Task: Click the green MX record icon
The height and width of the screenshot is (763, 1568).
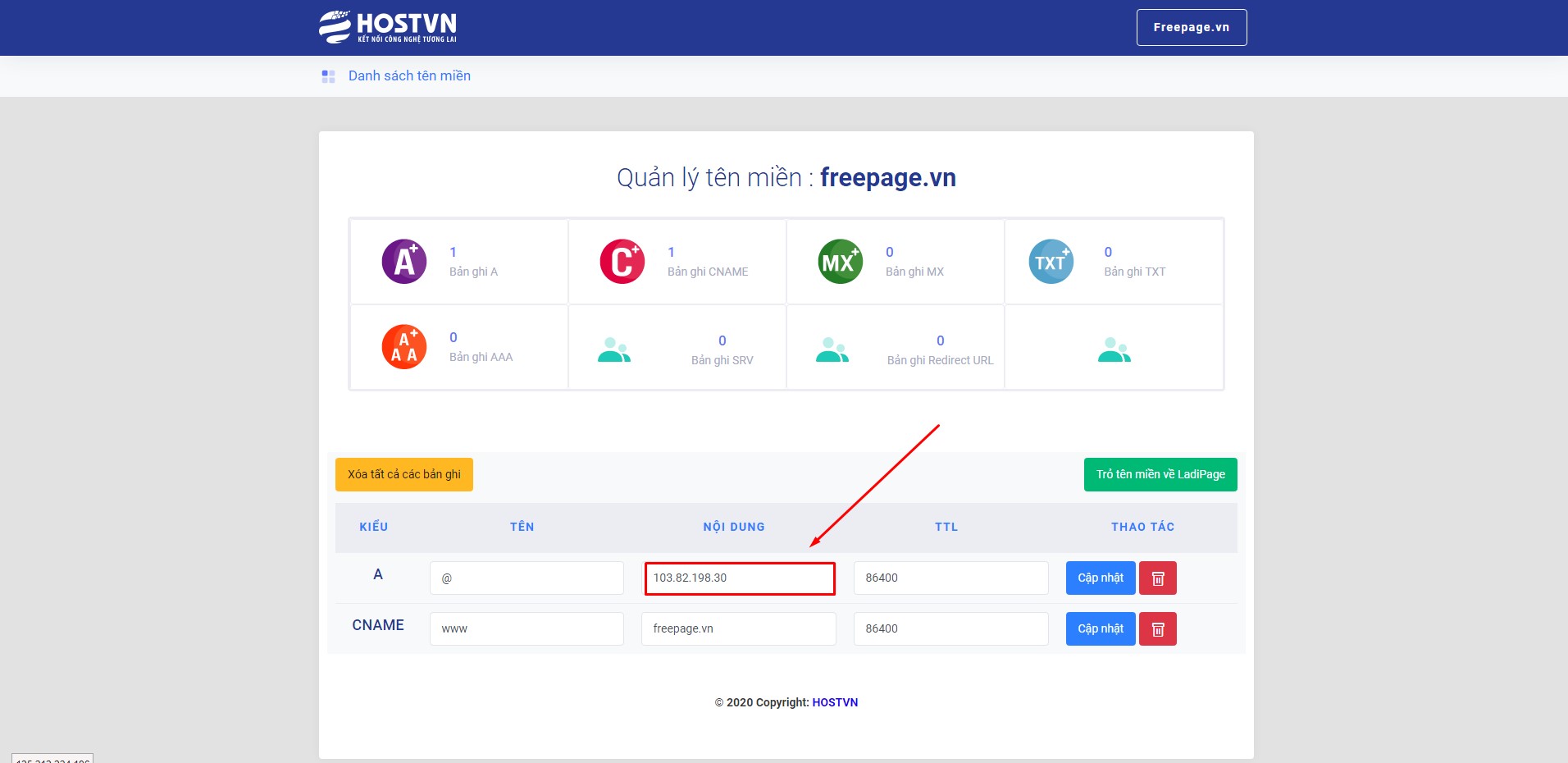Action: 841,262
